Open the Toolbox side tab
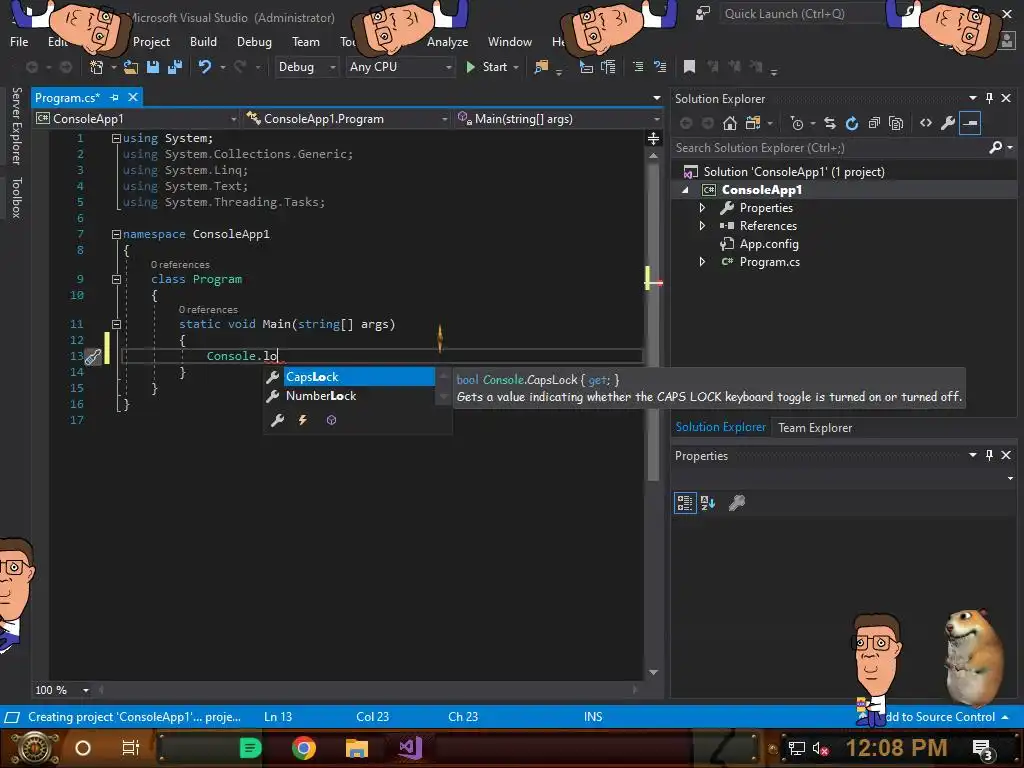This screenshot has width=1024, height=768. click(x=17, y=197)
